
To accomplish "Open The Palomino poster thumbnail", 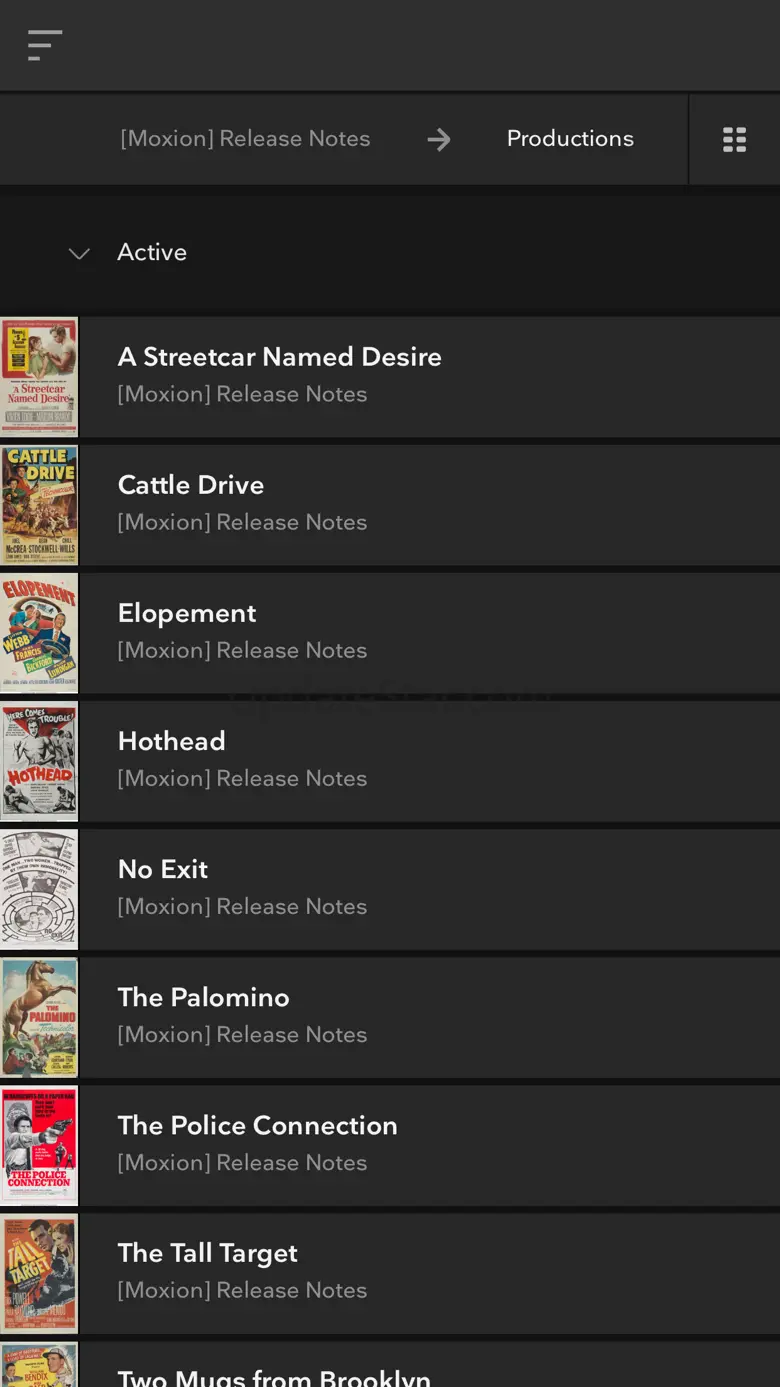I will tap(39, 1017).
